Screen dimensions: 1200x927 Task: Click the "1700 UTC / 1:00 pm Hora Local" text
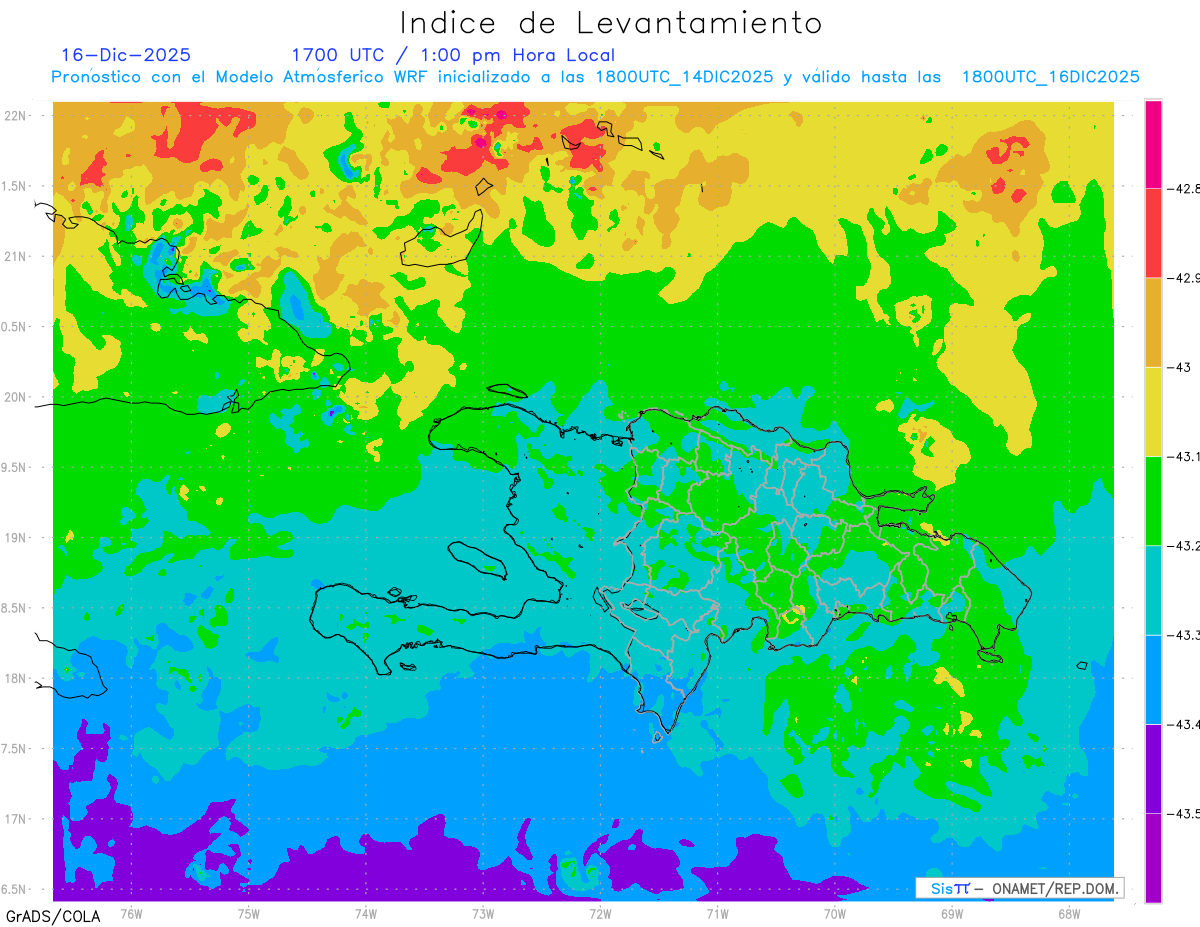[x=453, y=55]
